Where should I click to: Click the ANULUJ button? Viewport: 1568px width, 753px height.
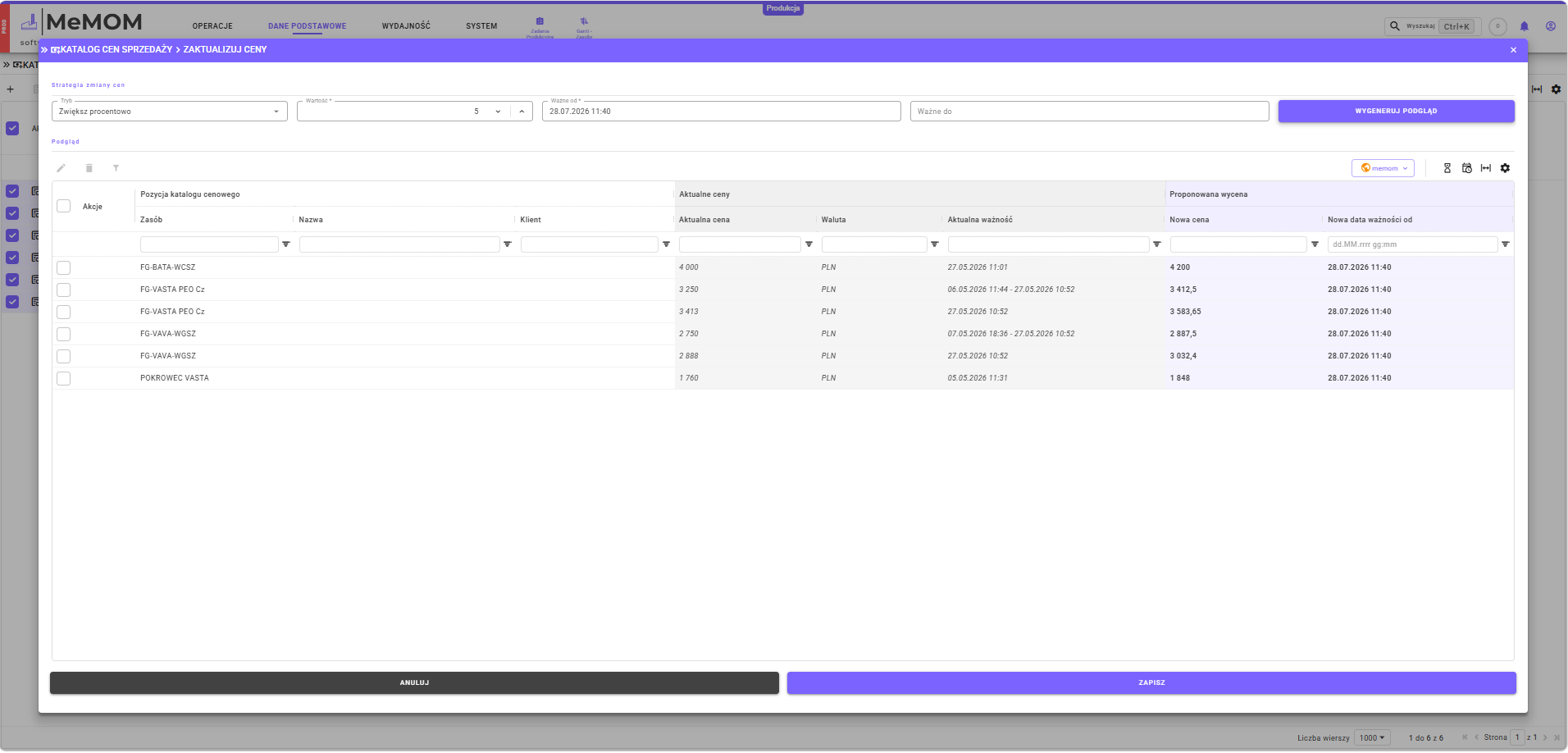coord(414,683)
